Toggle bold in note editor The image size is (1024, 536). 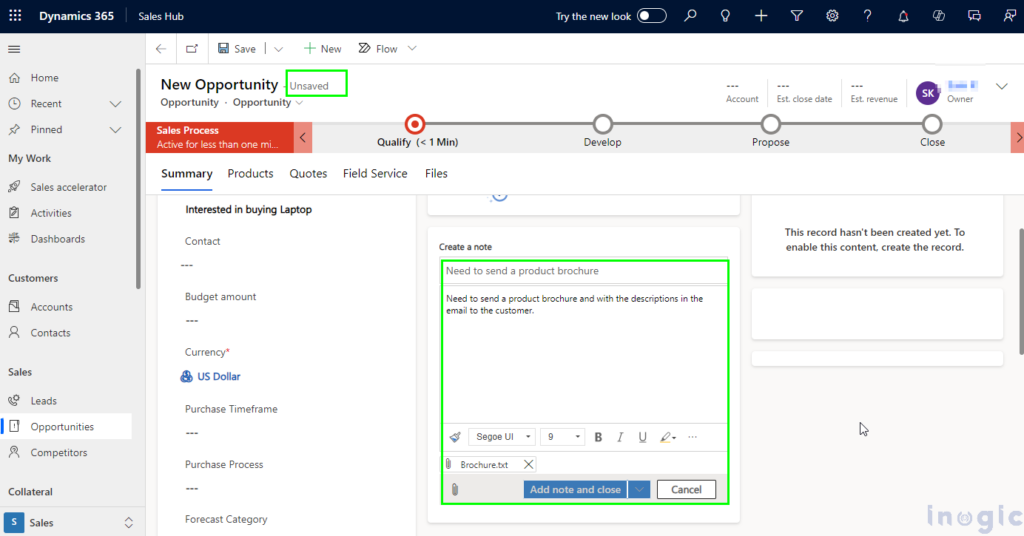pyautogui.click(x=598, y=437)
